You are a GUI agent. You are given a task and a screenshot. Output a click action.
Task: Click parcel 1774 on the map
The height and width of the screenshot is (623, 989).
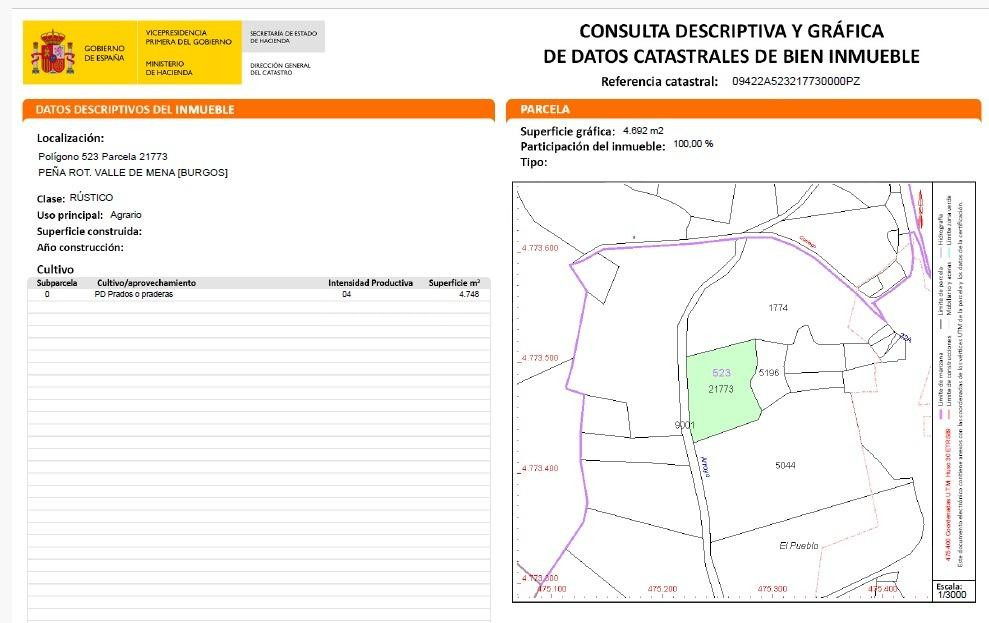point(778,308)
